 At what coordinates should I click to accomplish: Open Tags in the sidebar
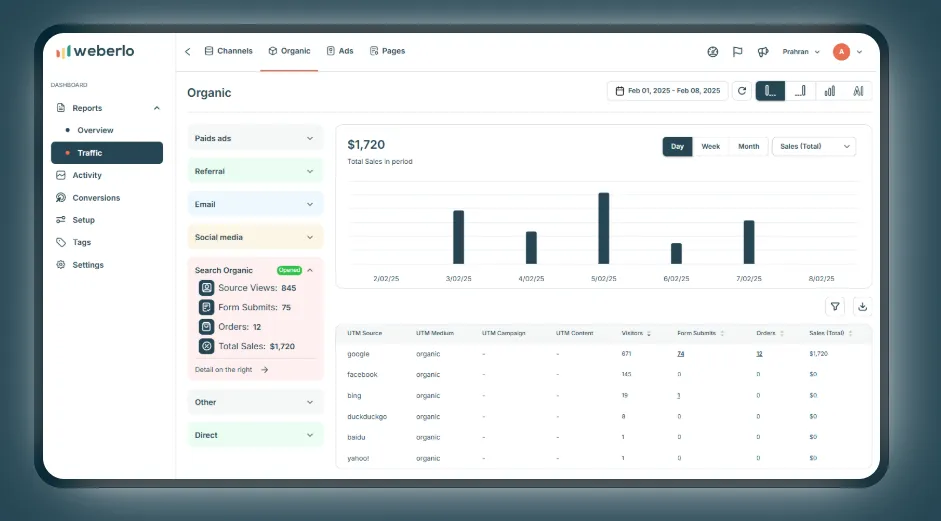coord(73,242)
